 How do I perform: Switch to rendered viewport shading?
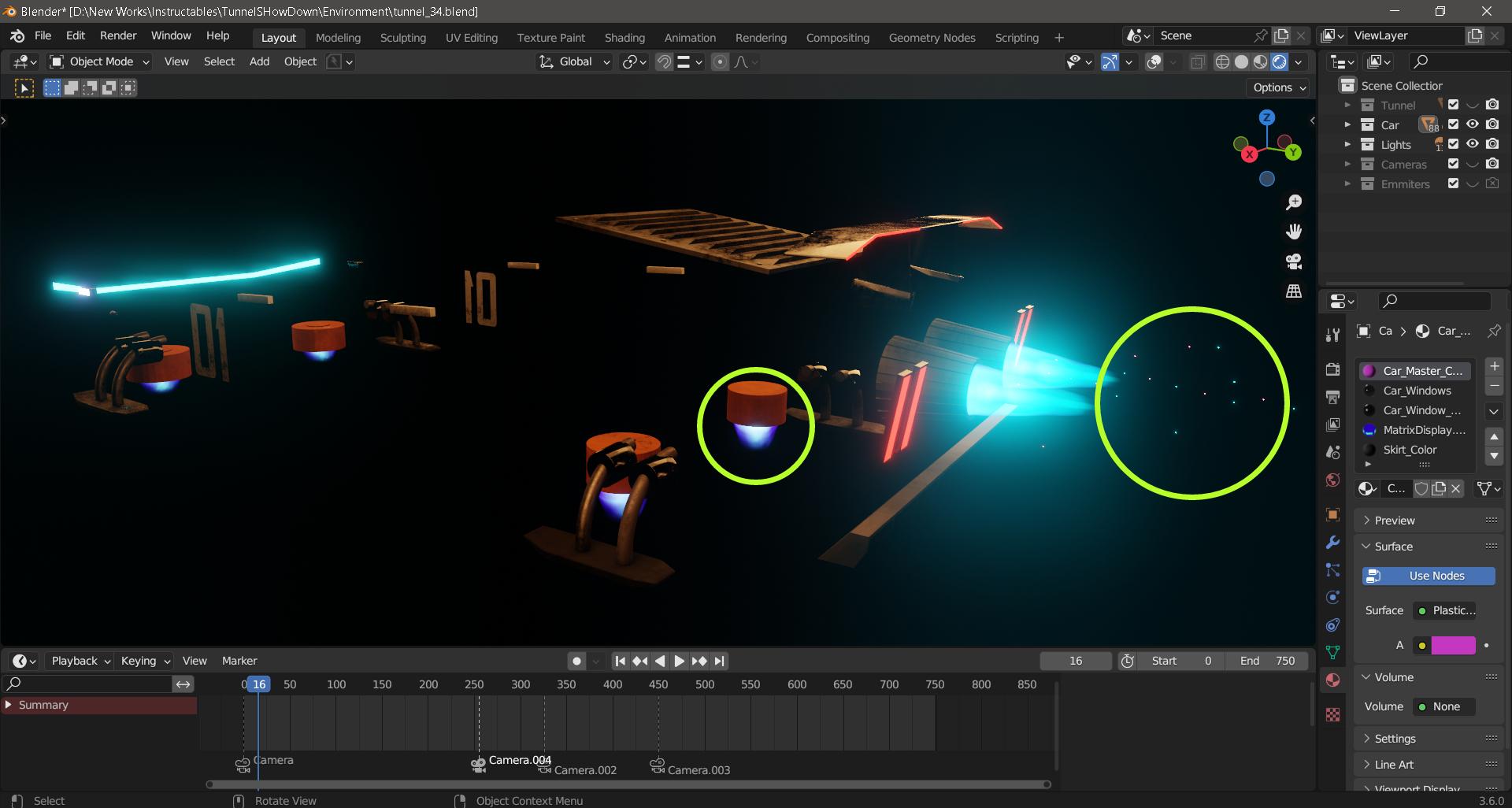[1279, 61]
